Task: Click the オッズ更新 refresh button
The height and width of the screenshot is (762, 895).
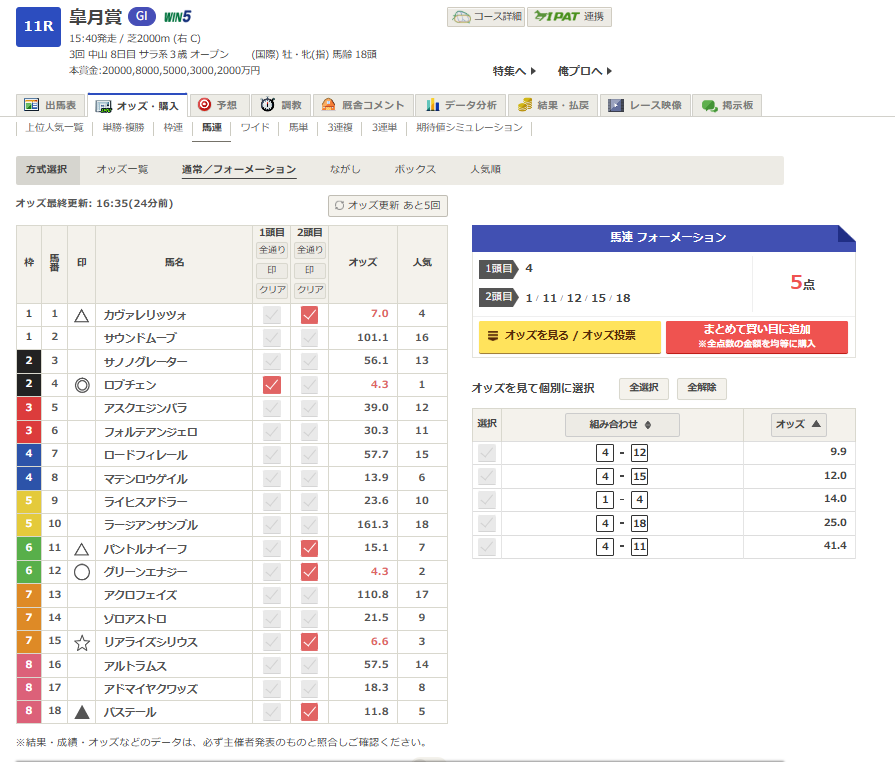Action: (388, 205)
